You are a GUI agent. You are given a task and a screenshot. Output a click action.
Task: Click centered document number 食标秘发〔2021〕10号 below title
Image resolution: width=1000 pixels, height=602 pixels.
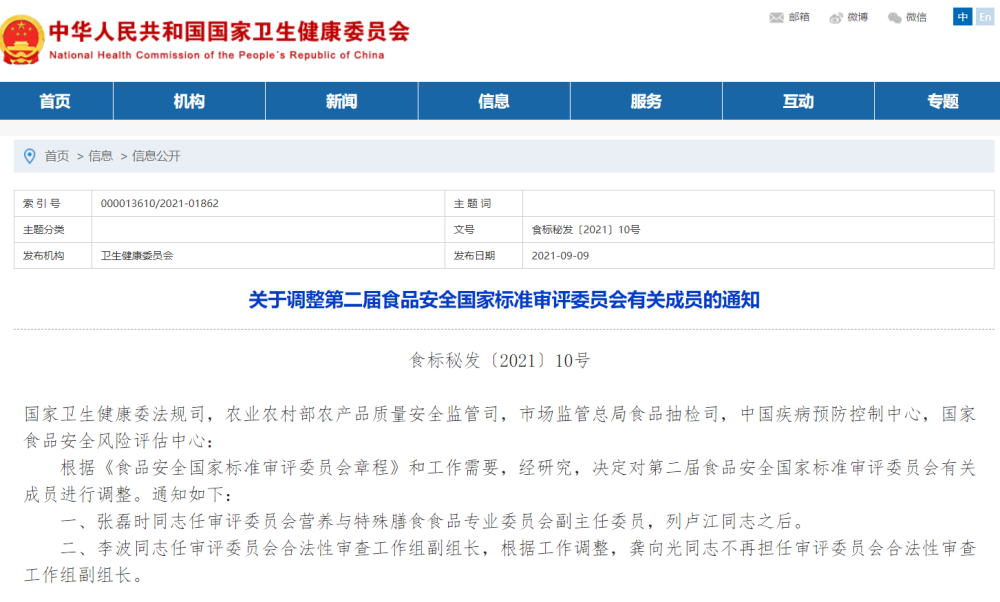pyautogui.click(x=500, y=361)
